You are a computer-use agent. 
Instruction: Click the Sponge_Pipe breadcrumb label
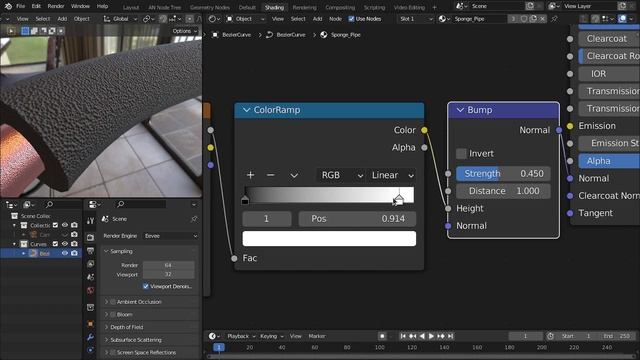(x=345, y=35)
